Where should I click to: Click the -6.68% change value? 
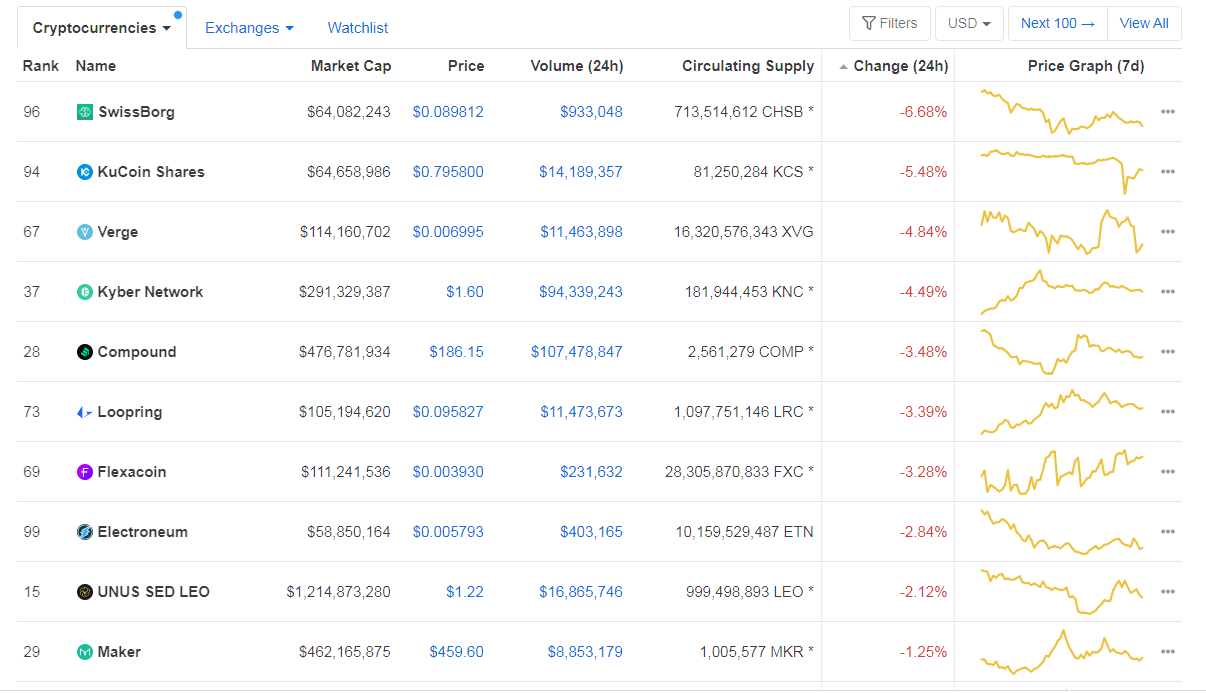(924, 112)
